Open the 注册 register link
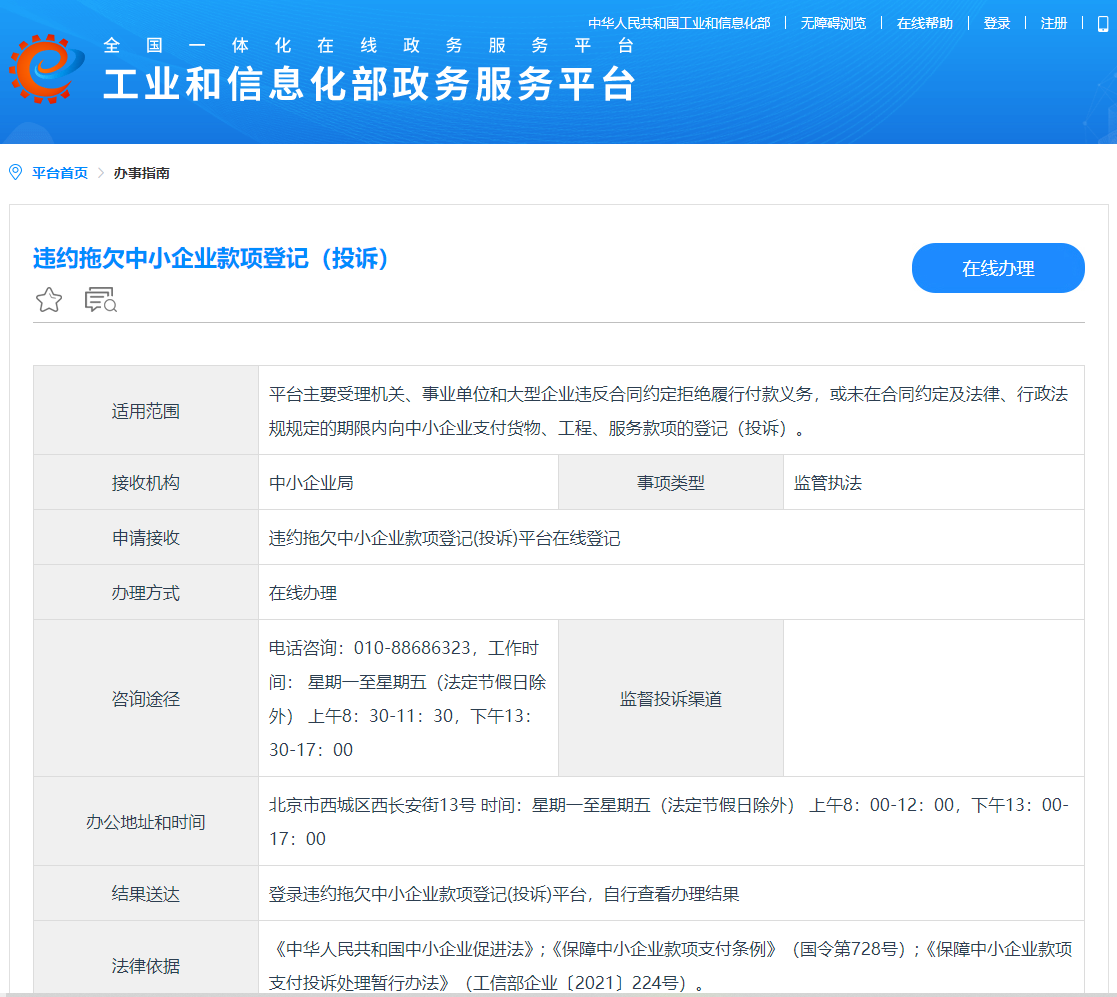 pos(1053,23)
